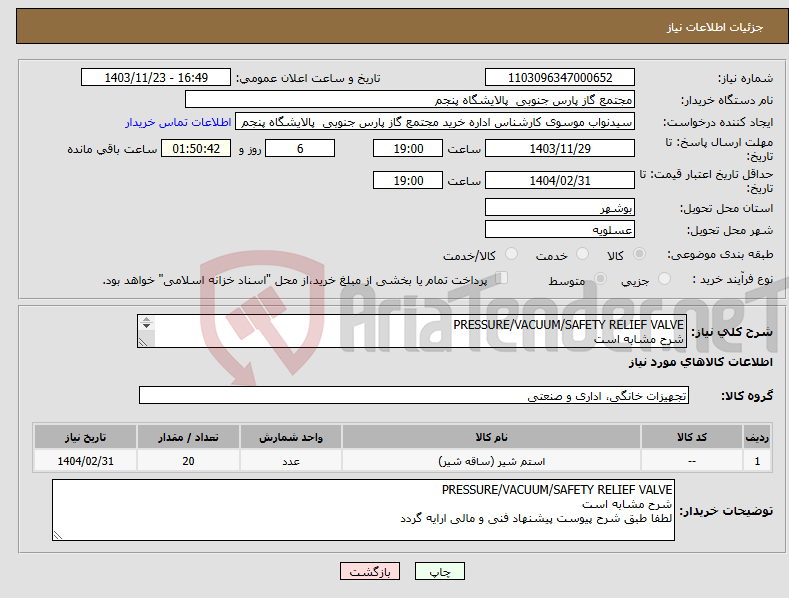Click the کد کالا column header
The image size is (789, 598).
pyautogui.click(x=692, y=437)
